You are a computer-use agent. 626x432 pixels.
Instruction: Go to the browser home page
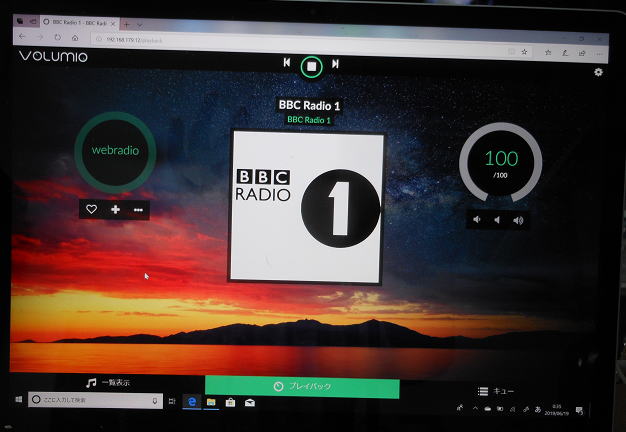click(75, 38)
